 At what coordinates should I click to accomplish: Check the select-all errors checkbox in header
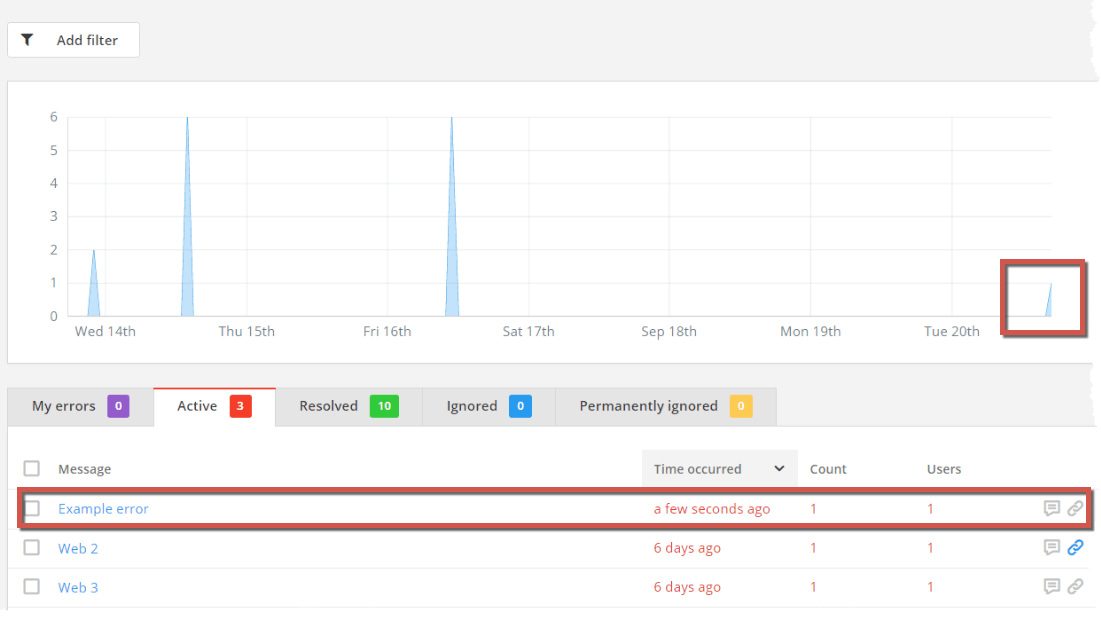tap(31, 468)
